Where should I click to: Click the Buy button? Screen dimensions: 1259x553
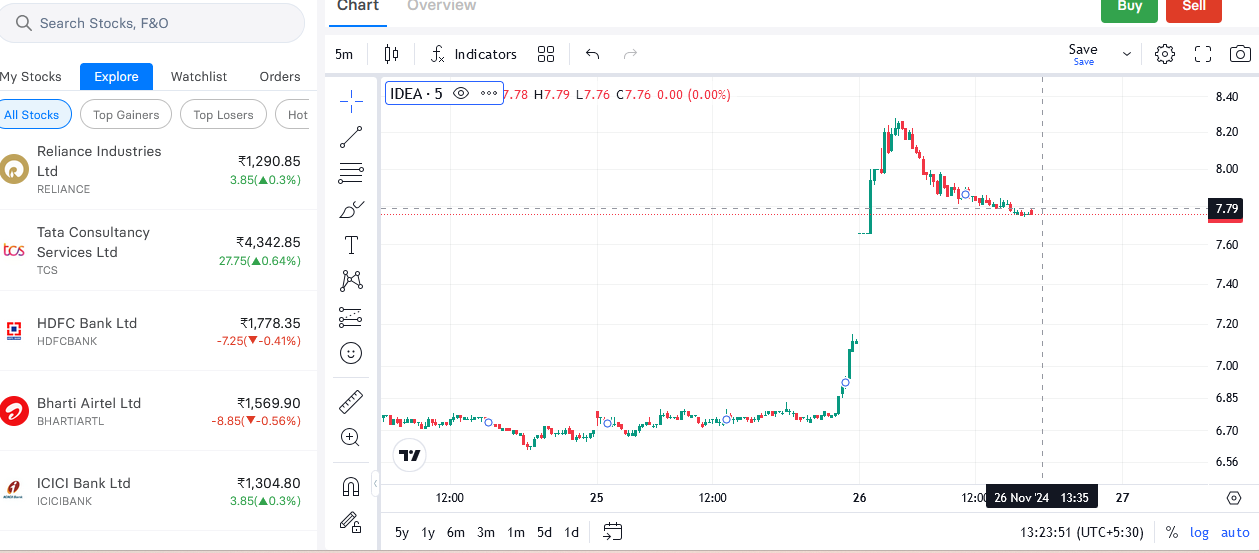click(x=1130, y=9)
